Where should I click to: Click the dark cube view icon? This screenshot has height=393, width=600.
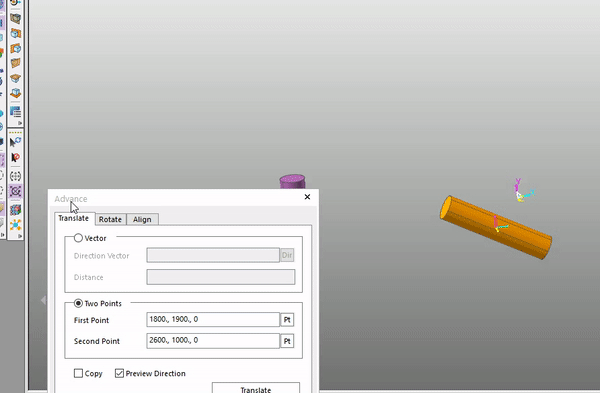coord(15,18)
